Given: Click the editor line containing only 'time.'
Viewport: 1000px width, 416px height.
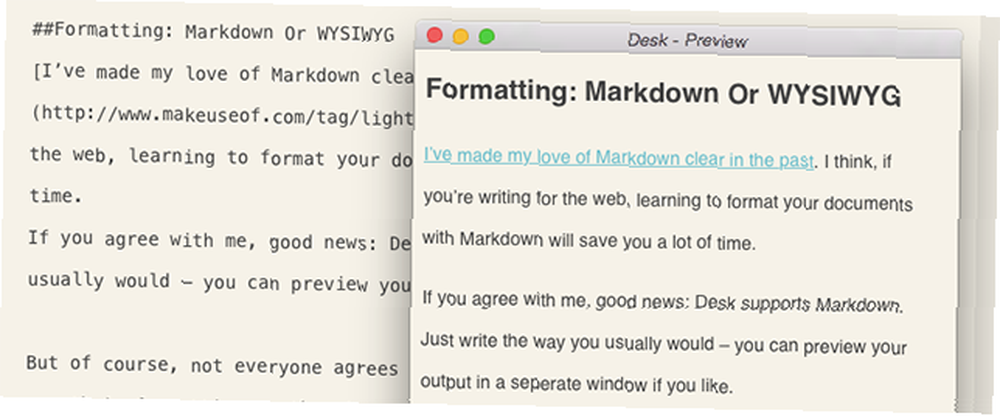Looking at the screenshot, I should (55, 196).
